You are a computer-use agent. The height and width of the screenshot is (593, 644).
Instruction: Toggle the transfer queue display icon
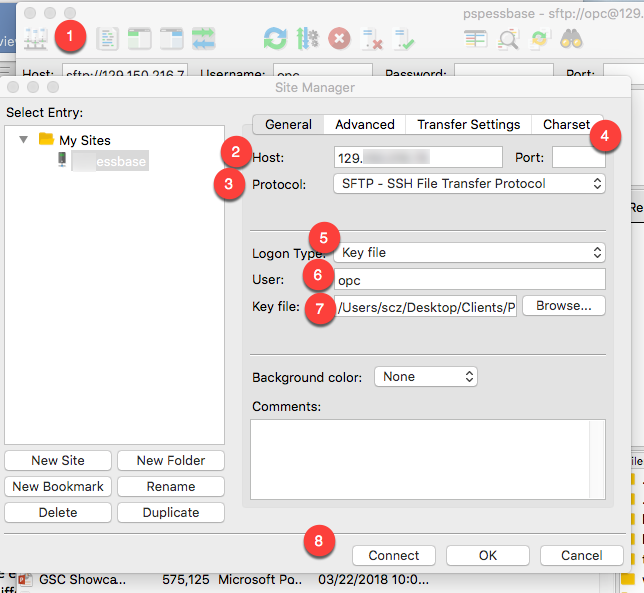(203, 39)
